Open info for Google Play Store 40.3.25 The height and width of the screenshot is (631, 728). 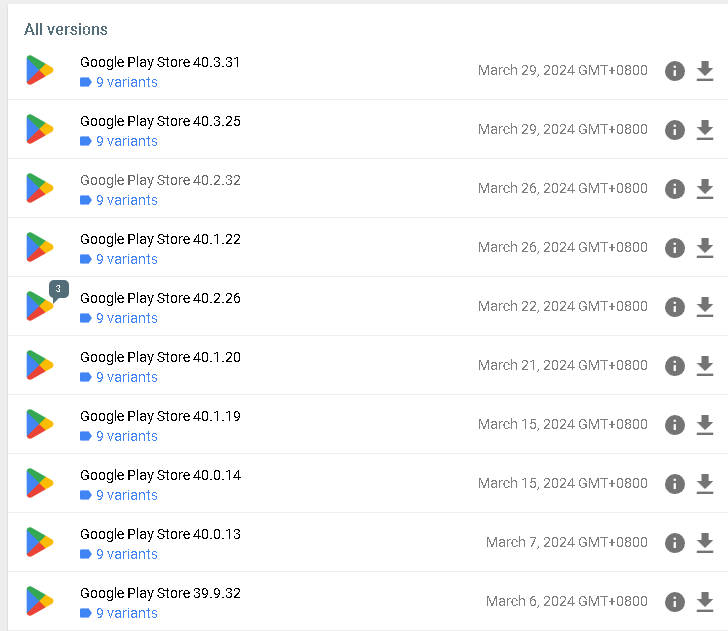(675, 130)
